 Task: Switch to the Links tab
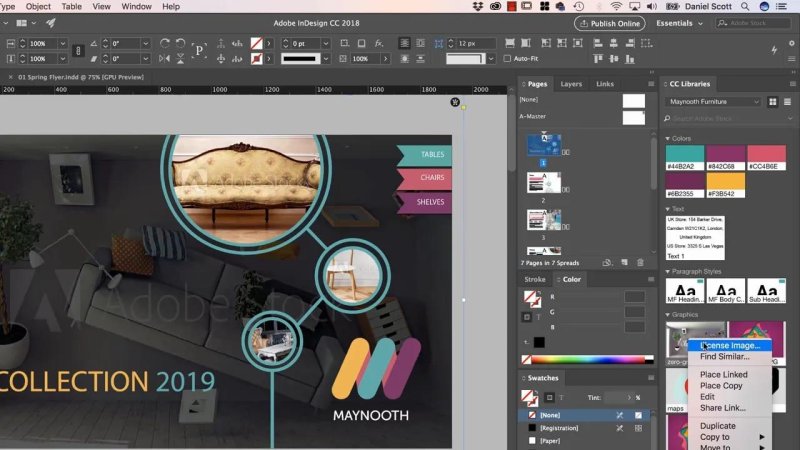605,84
